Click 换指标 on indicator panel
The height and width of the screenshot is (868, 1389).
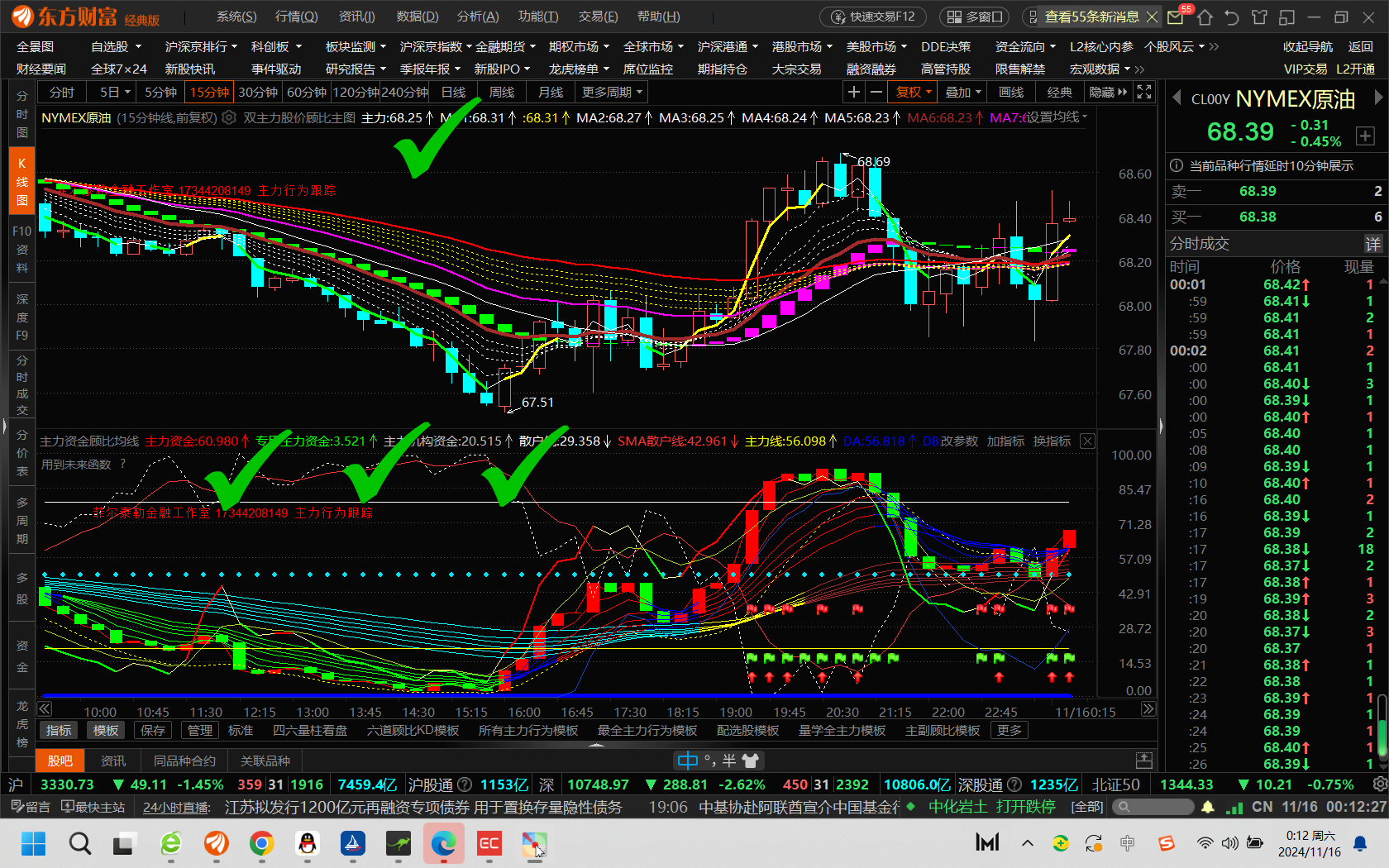pos(1052,441)
